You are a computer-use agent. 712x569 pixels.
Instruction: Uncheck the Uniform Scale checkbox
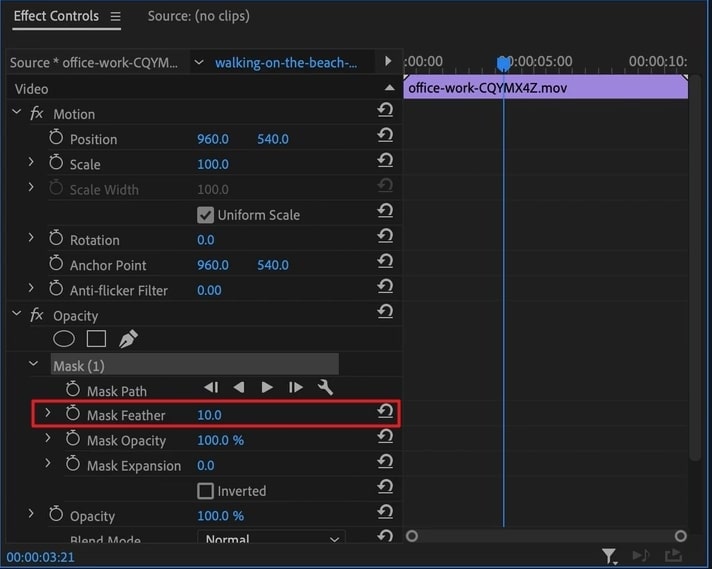point(205,215)
